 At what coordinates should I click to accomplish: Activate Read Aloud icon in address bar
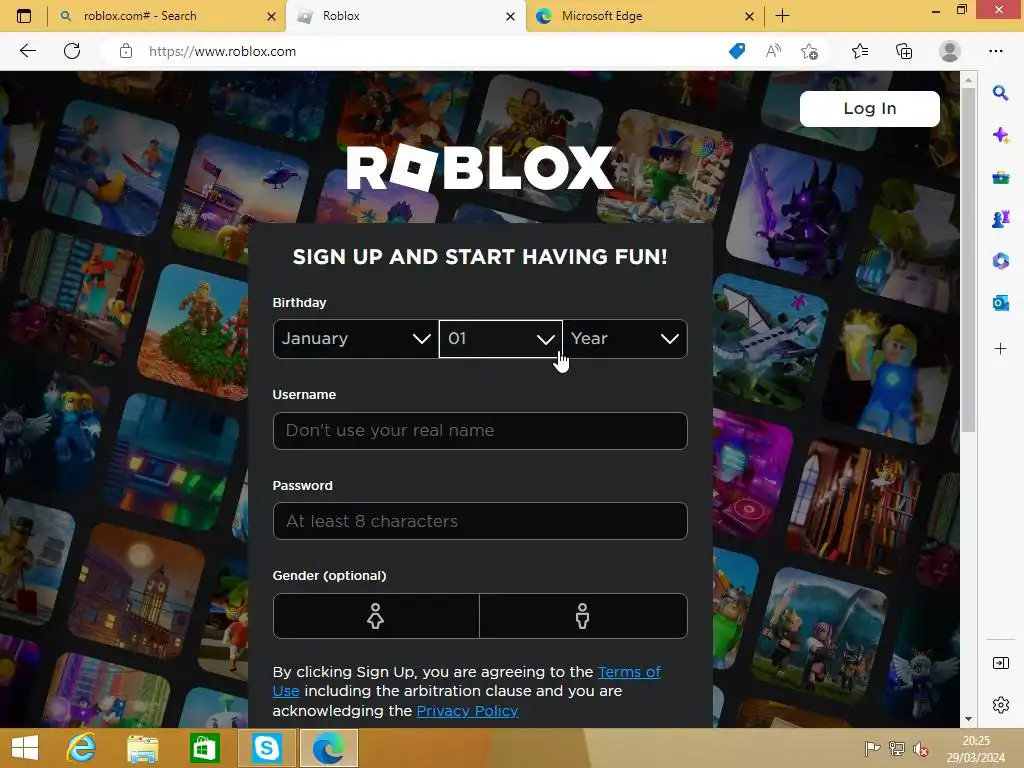(x=773, y=51)
